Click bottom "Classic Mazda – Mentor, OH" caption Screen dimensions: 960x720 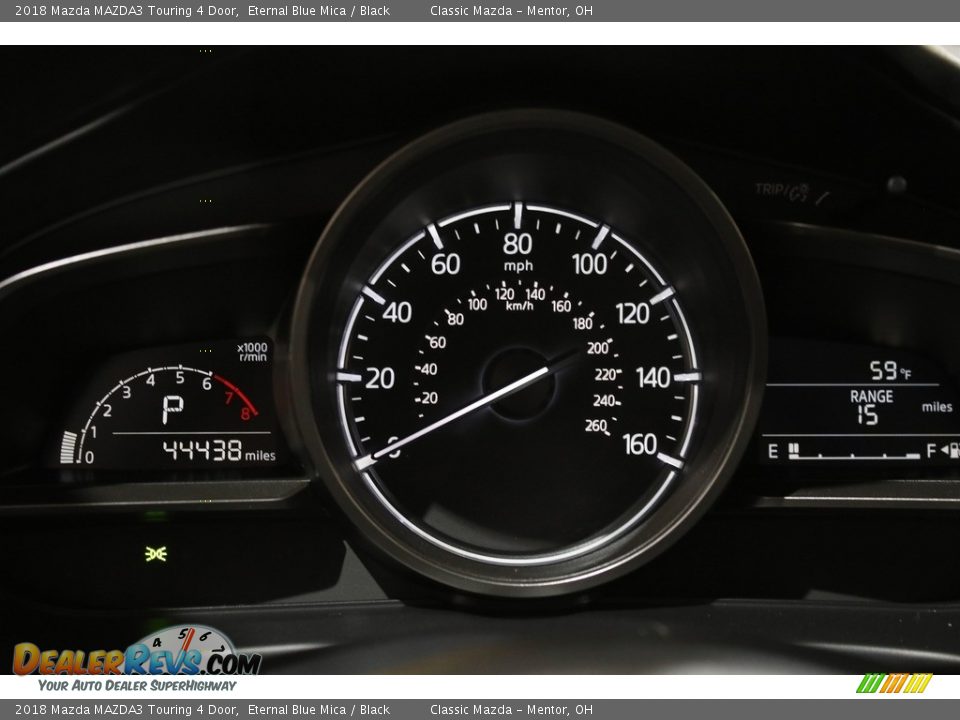pos(511,710)
